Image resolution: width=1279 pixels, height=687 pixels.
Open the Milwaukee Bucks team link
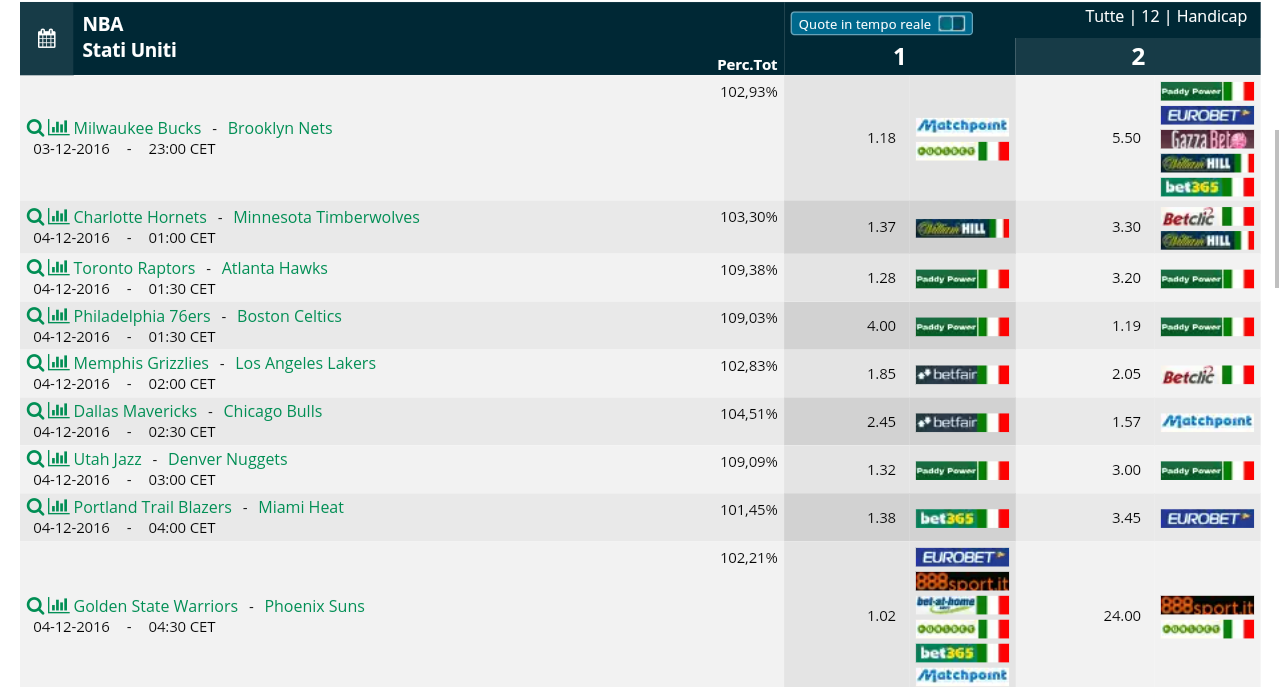coord(137,128)
